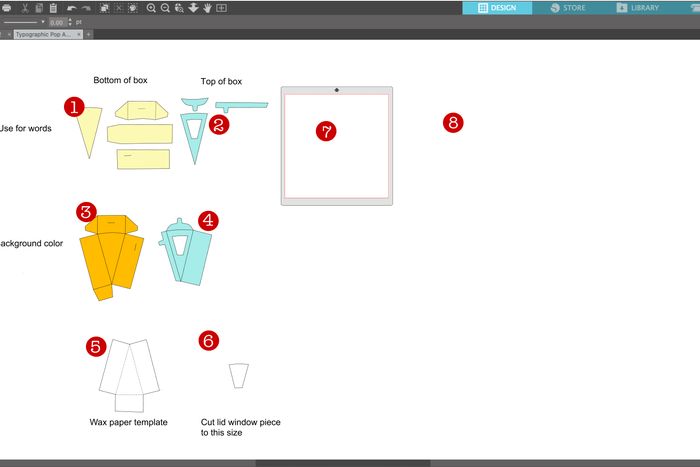Click the line thickness up stepper arrow
700x467 pixels.
70,19
